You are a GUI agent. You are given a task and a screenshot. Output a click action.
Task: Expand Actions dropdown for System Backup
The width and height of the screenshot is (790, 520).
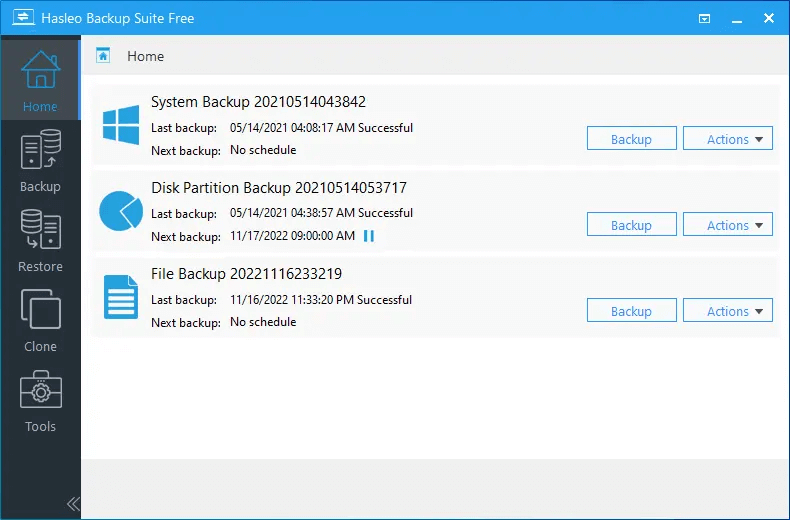point(727,139)
